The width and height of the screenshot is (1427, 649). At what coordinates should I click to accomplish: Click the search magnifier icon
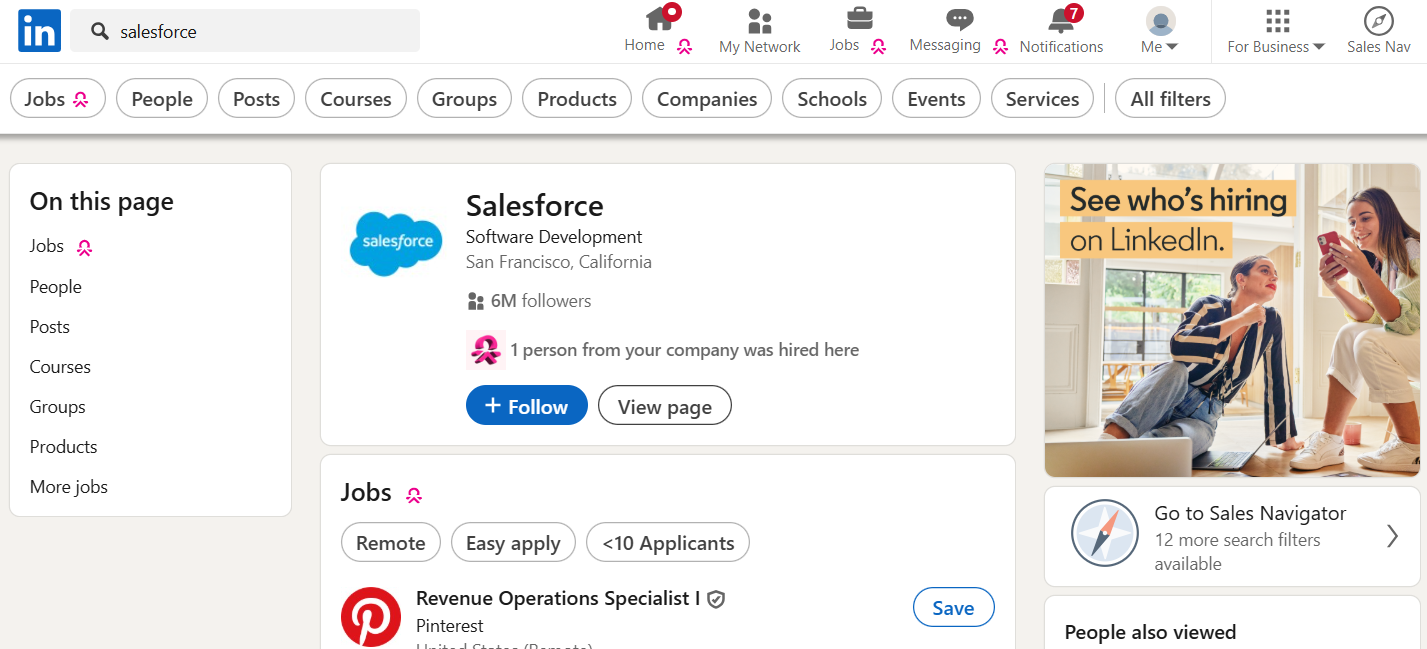tap(100, 32)
